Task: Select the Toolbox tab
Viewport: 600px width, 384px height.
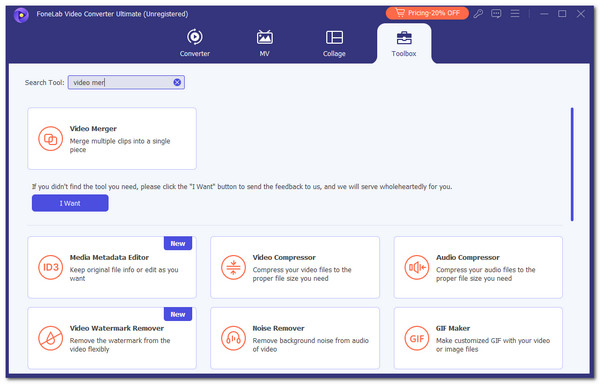Action: (x=404, y=44)
